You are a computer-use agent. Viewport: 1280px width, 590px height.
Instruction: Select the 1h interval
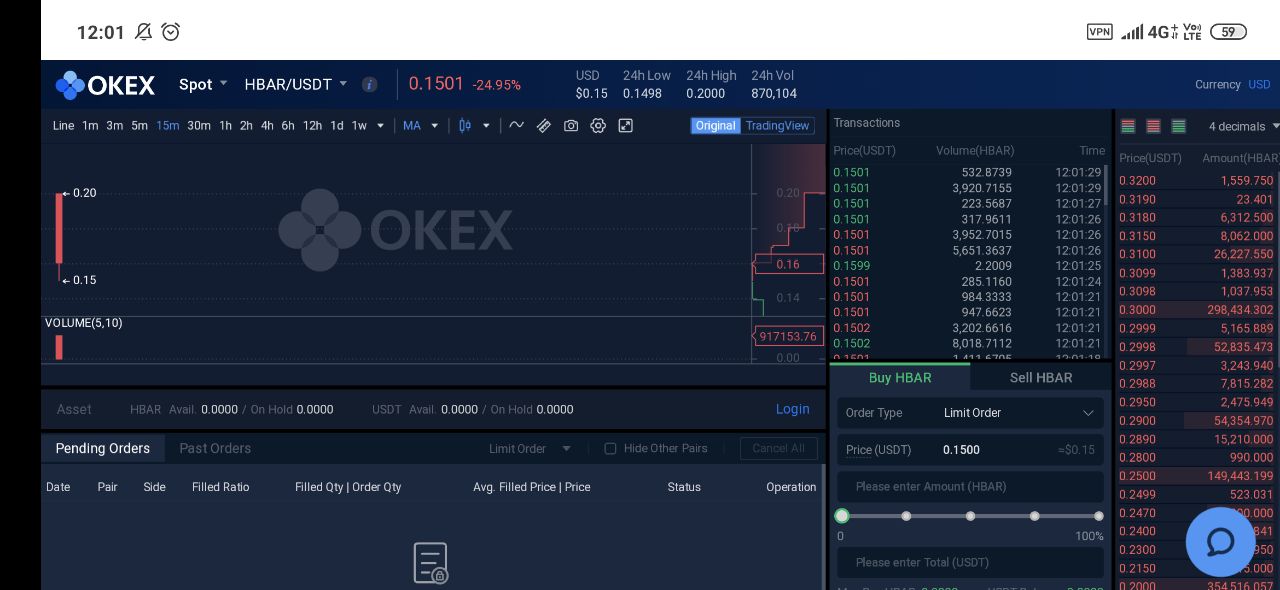[x=225, y=125]
